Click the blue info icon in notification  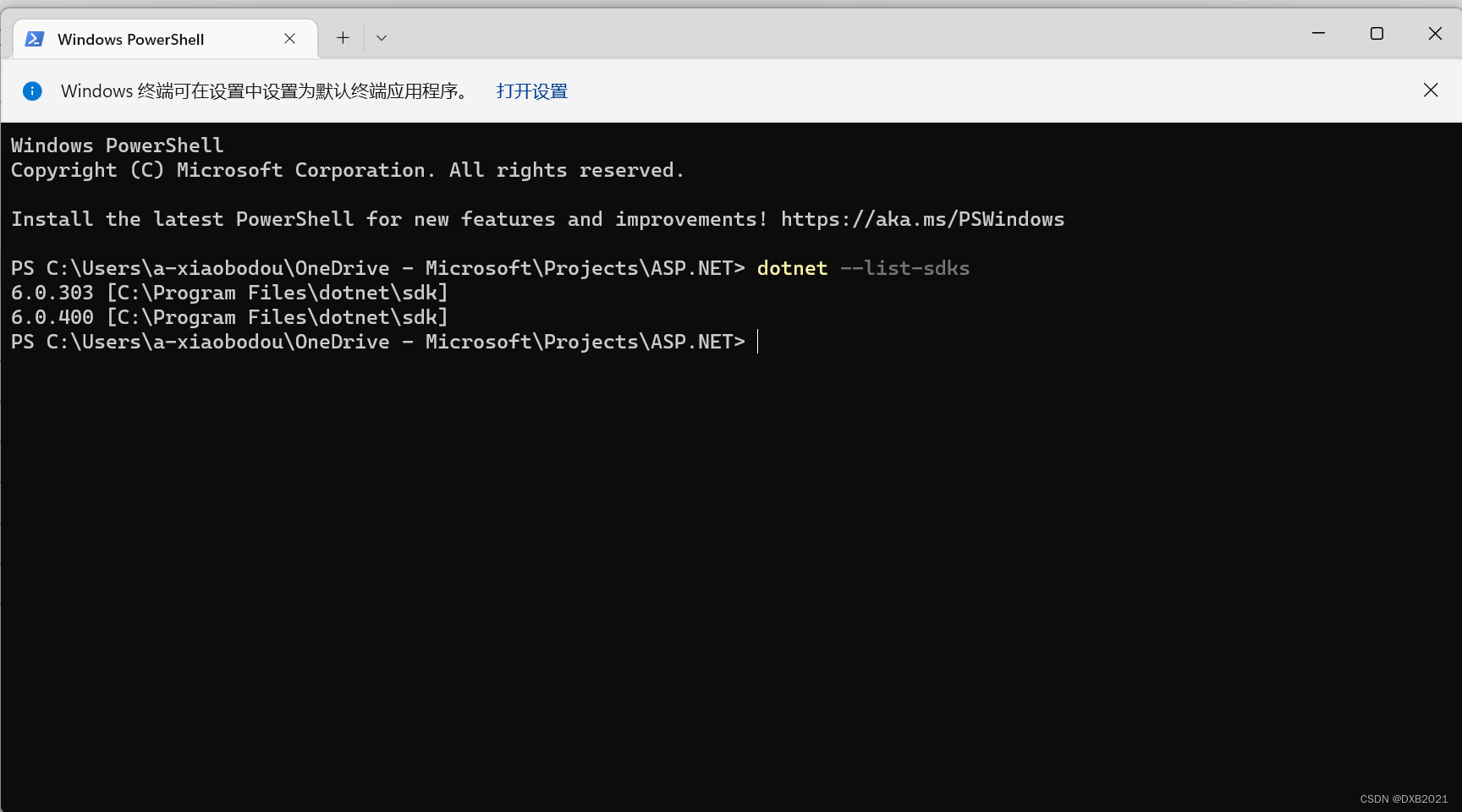(32, 91)
